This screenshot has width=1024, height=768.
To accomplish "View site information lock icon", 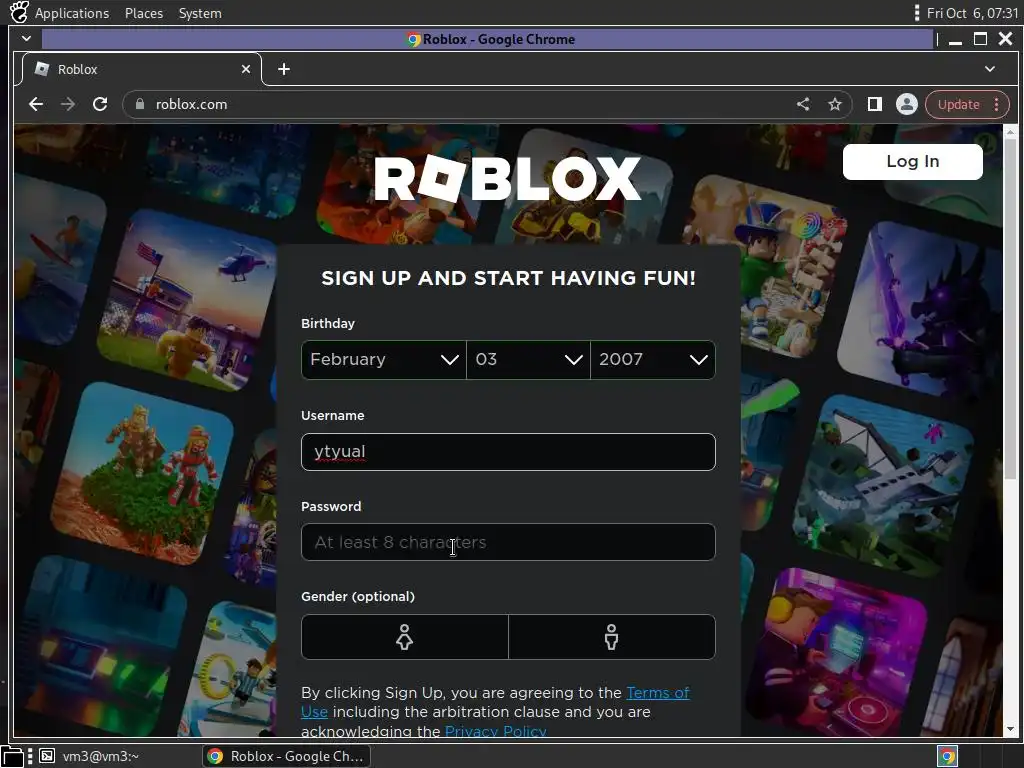I will click(x=139, y=104).
